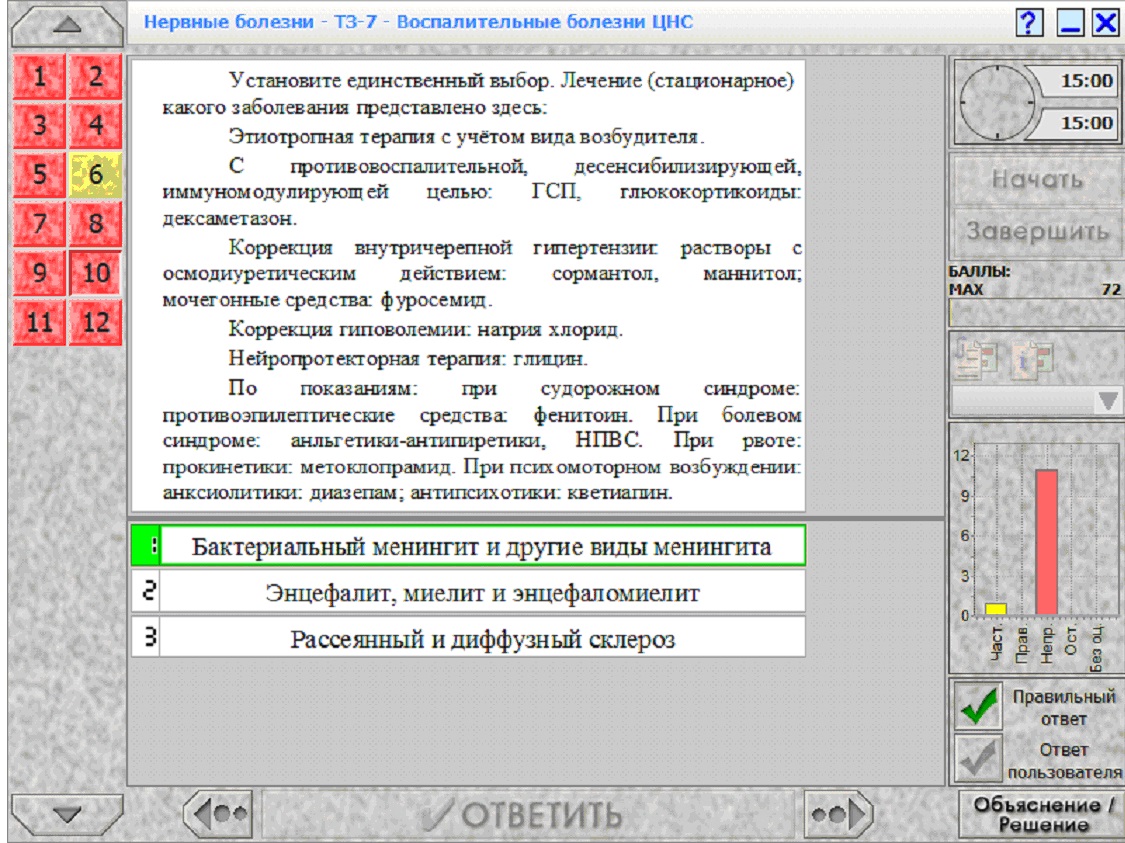Click the question text area
The height and width of the screenshot is (843, 1125).
click(468, 286)
